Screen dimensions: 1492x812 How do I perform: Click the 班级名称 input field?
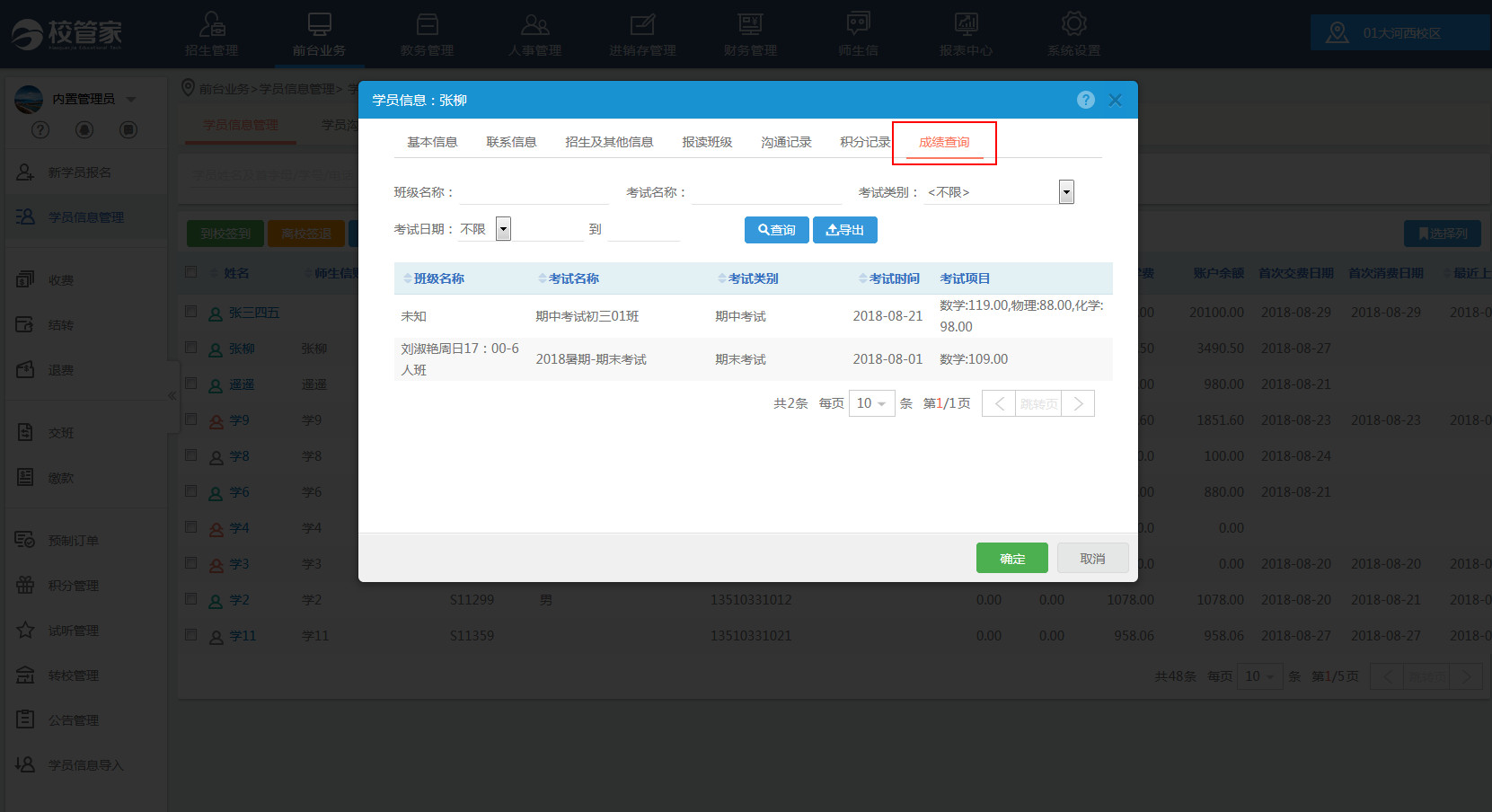pyautogui.click(x=534, y=192)
